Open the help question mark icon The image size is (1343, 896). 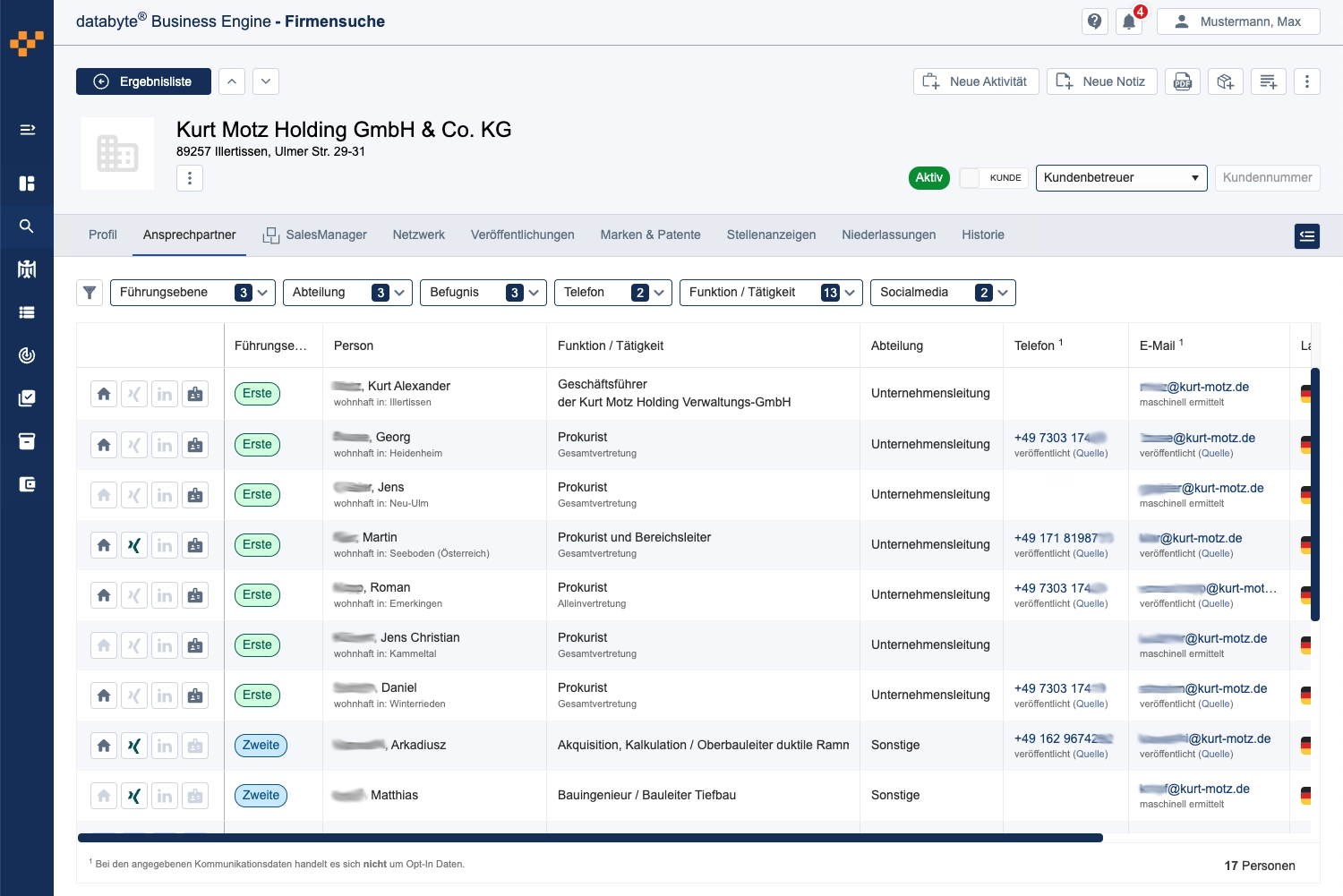pos(1094,21)
